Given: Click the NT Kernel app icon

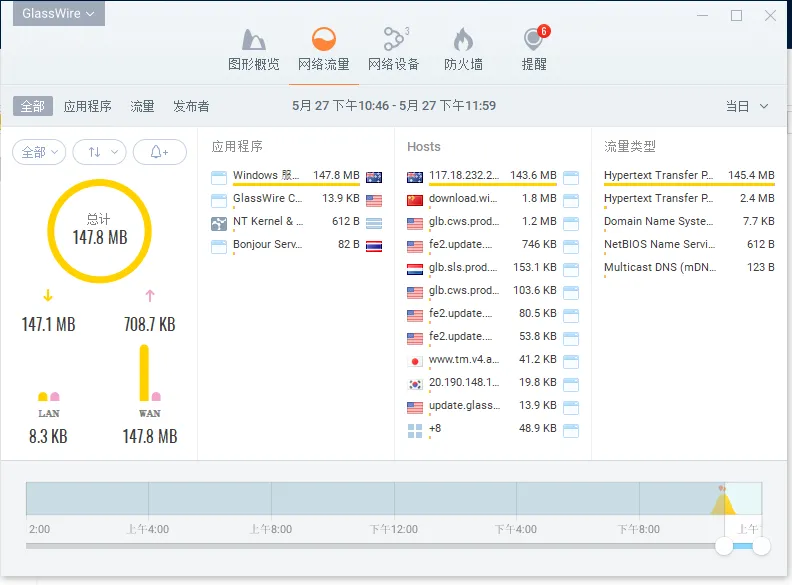Looking at the screenshot, I should point(219,222).
